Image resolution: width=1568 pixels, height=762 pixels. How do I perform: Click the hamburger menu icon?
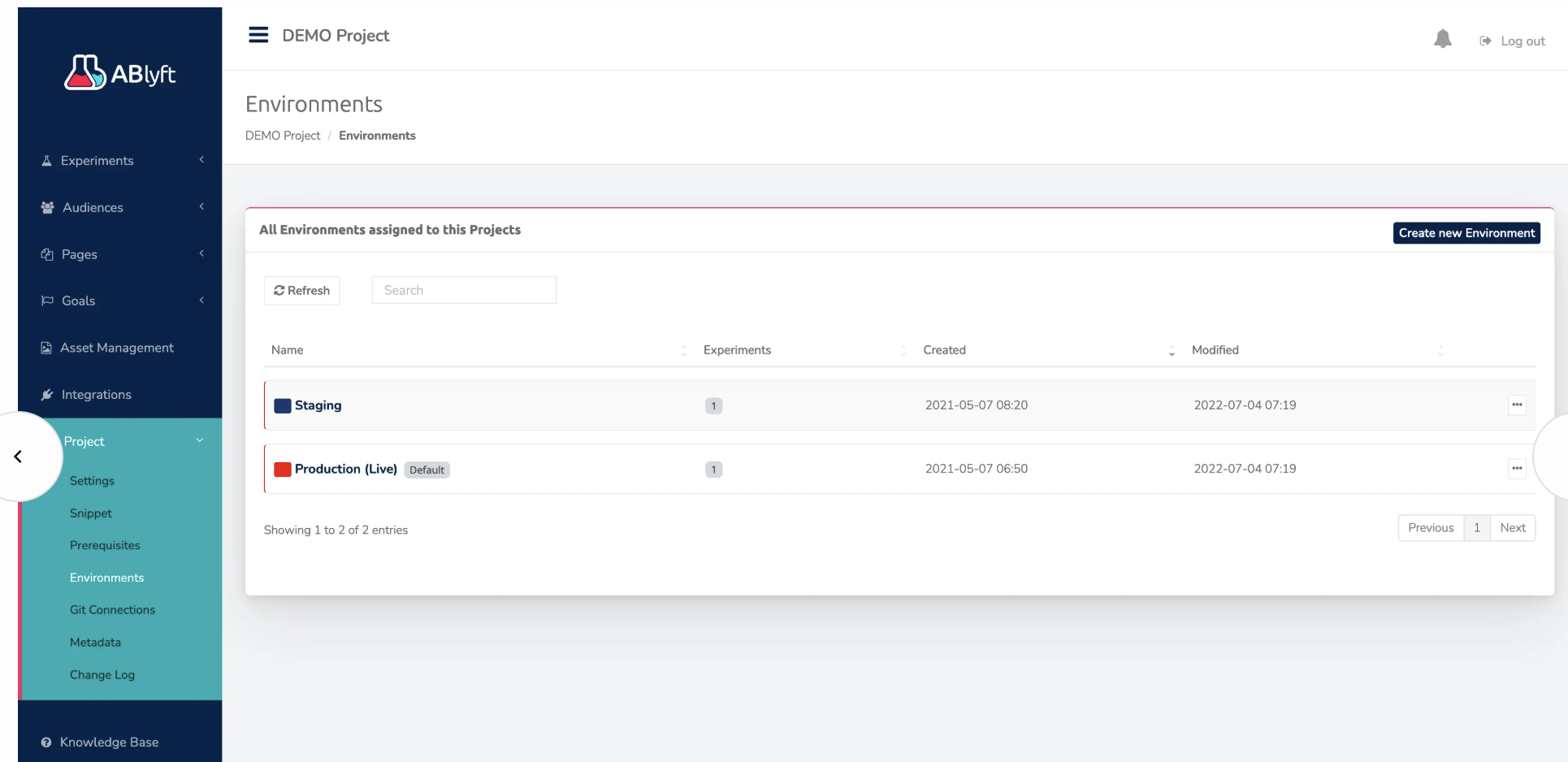[258, 35]
